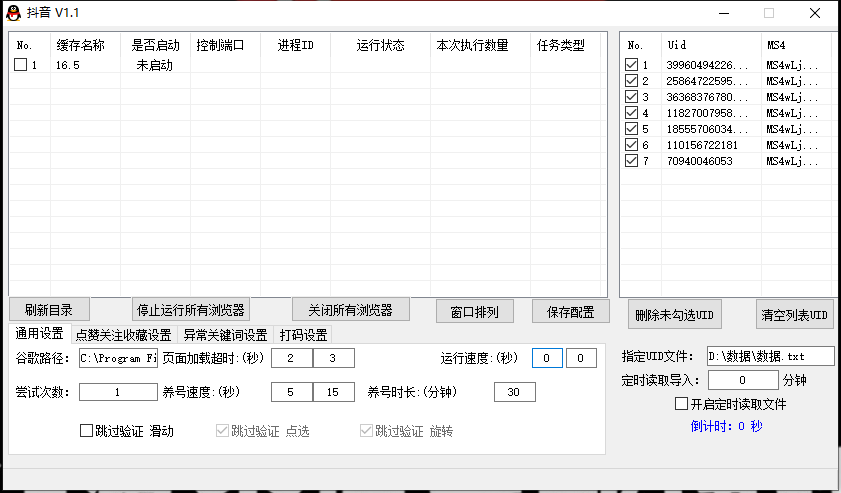The image size is (841, 493).
Task: Click the 指定UID文件 path field
Action: [771, 356]
